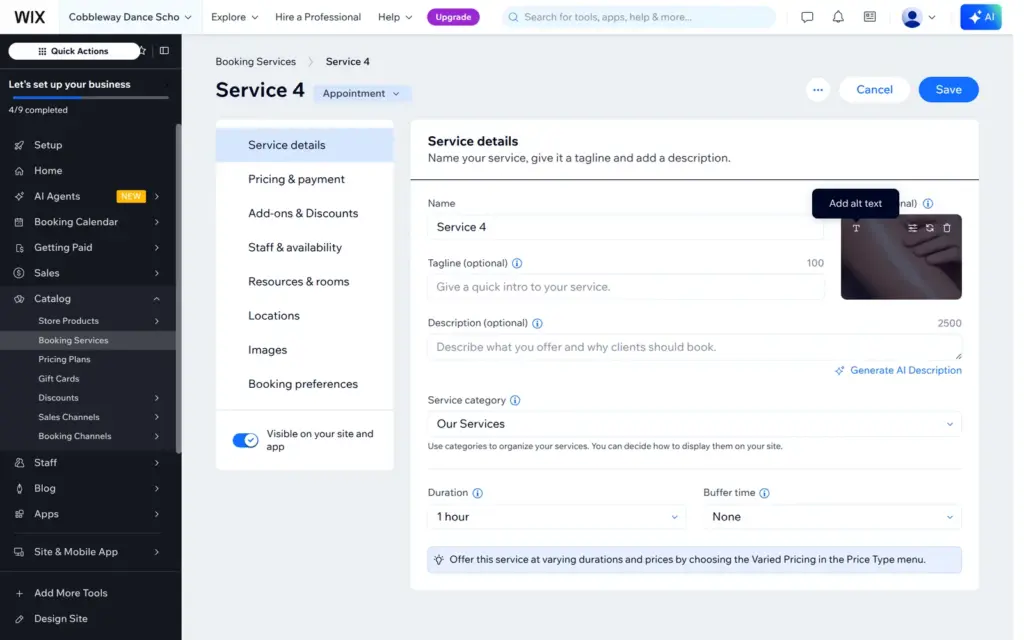Open Hire a Professional link
Image resolution: width=1024 pixels, height=640 pixels.
click(x=317, y=17)
